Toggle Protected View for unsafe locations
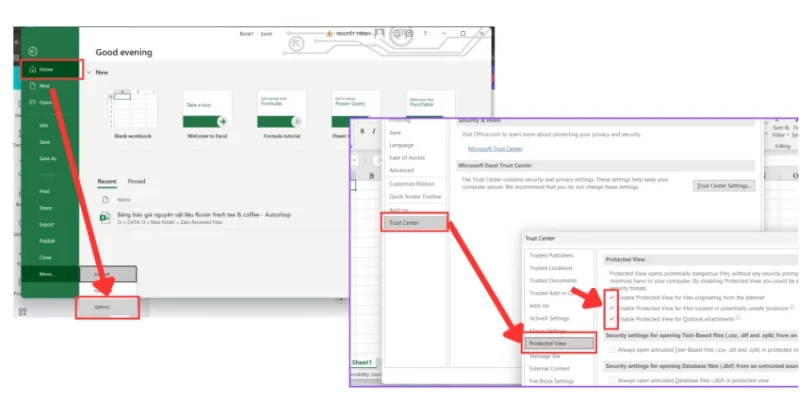Viewport: 800px width, 400px height. tap(612, 308)
